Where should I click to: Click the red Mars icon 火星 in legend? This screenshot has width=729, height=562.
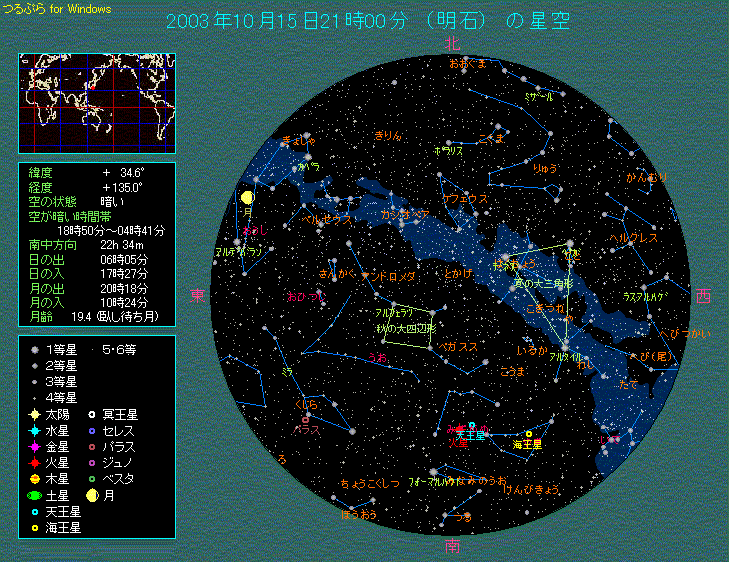(x=34, y=462)
